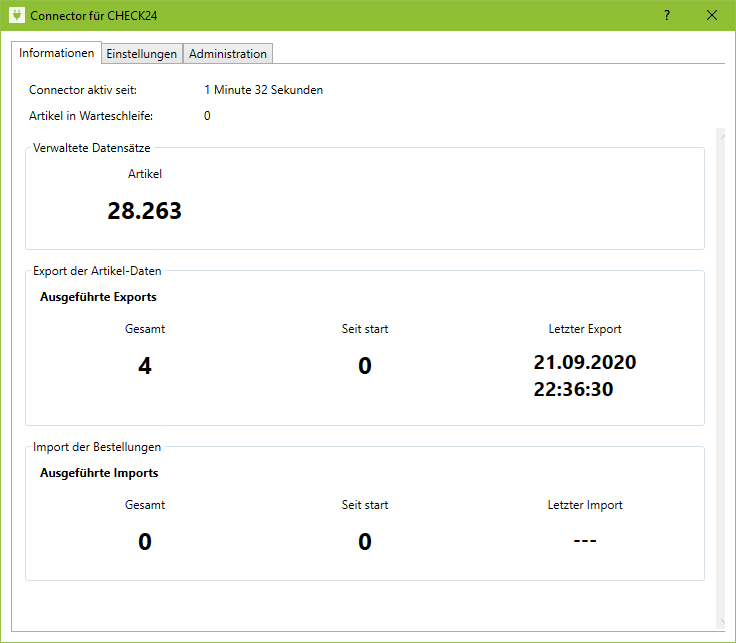Open the Einstellungen tab
Viewport: 736px width, 643px height.
coord(142,54)
